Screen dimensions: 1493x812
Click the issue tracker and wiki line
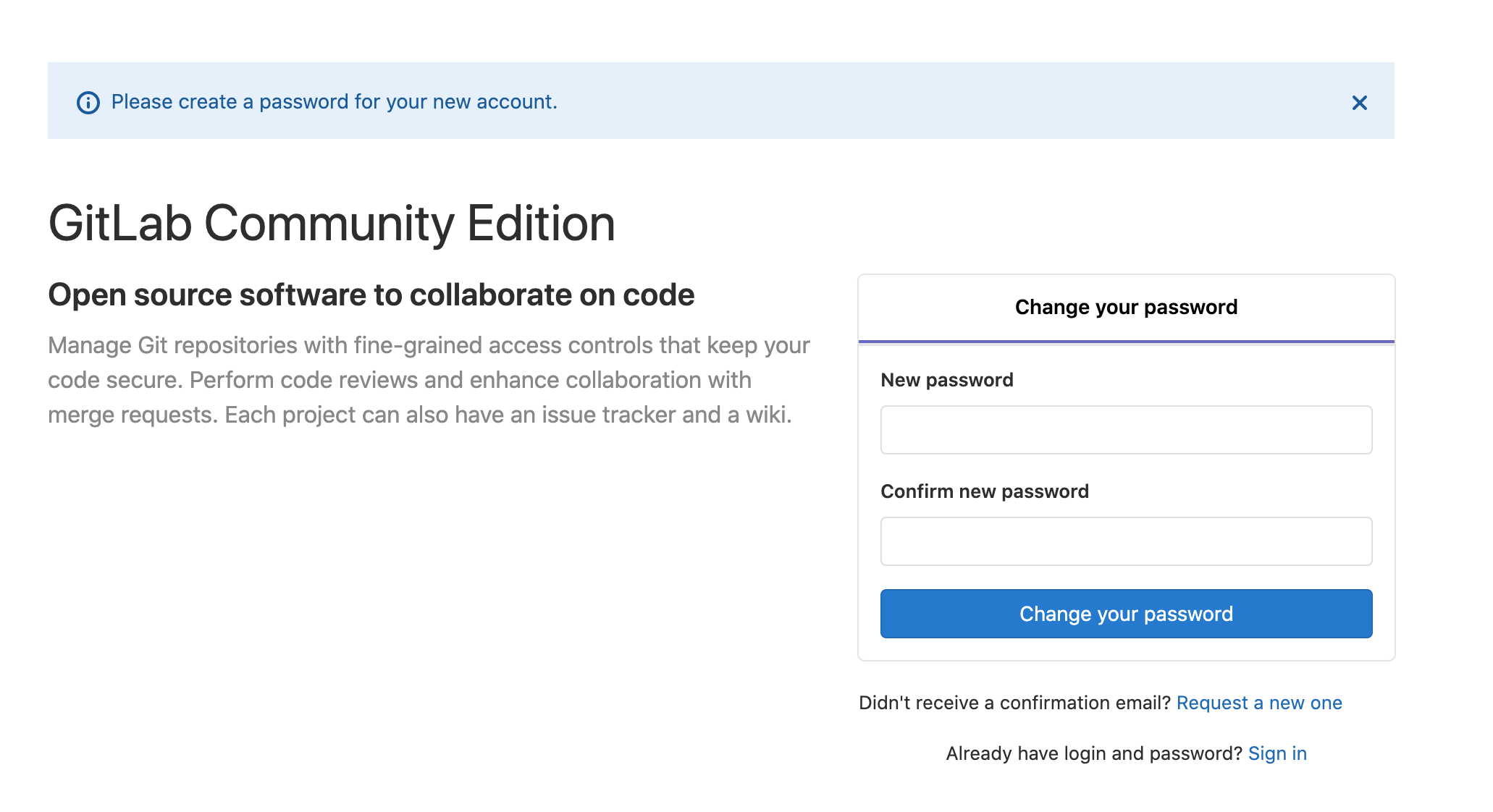(420, 415)
